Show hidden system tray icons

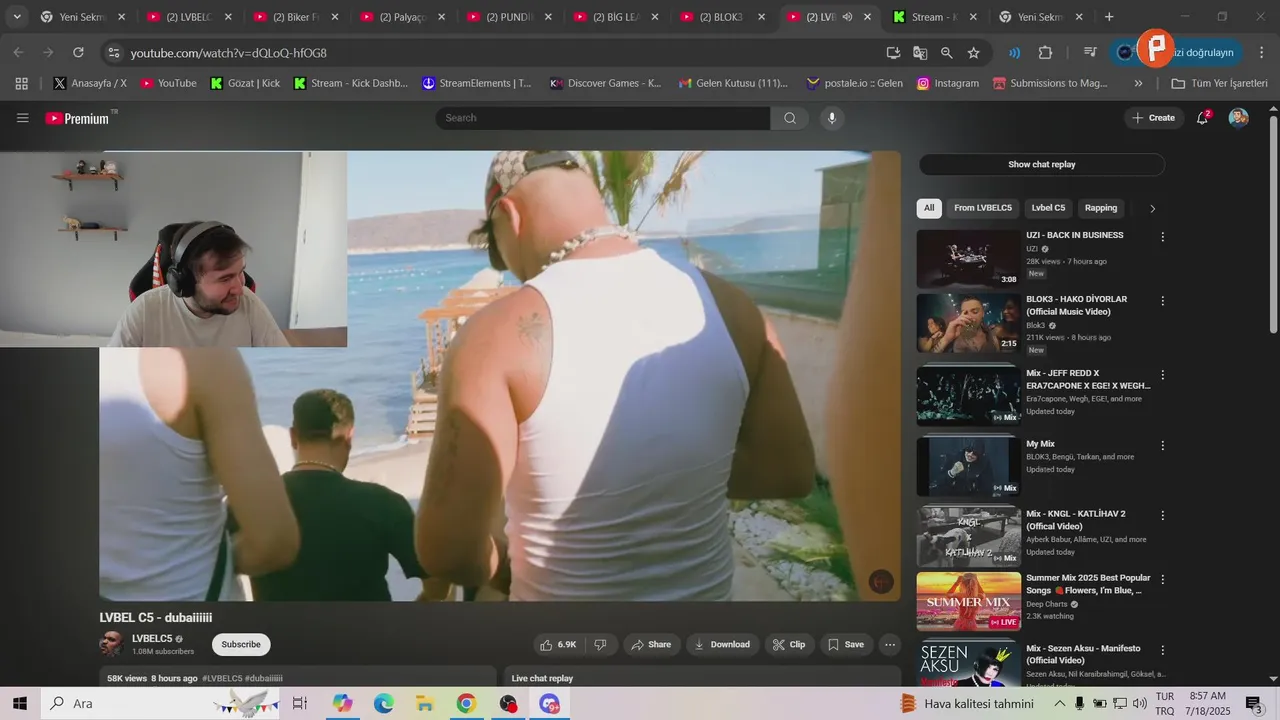point(1058,703)
